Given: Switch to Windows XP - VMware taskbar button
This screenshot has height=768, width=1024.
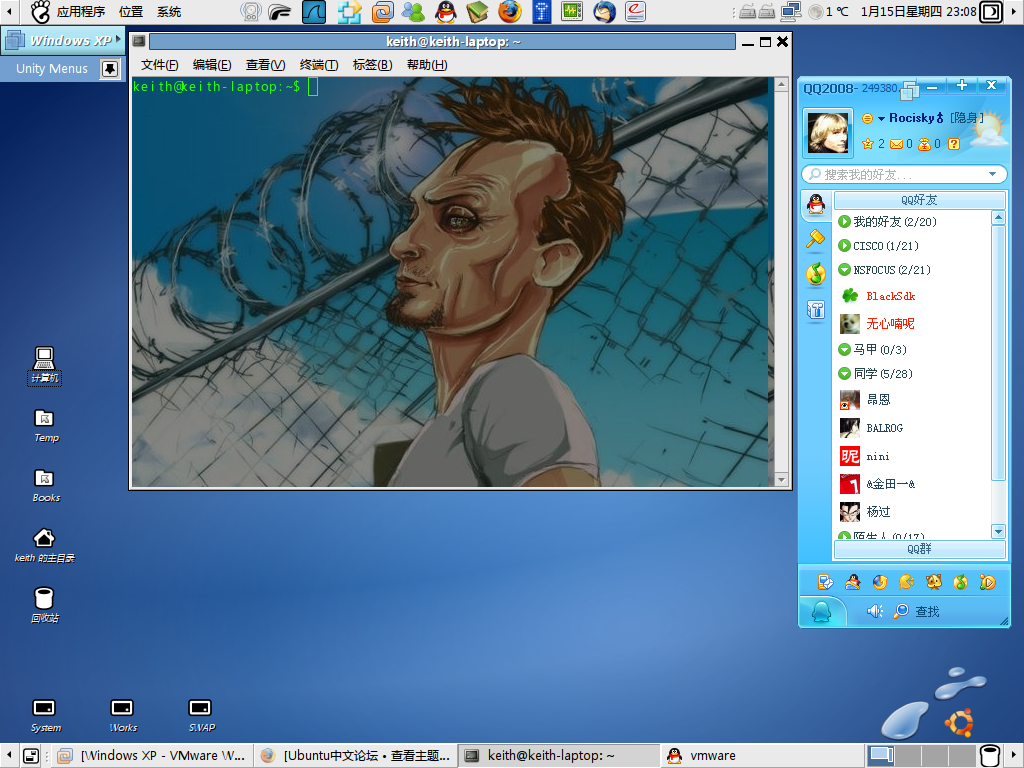Looking at the screenshot, I should click(152, 756).
